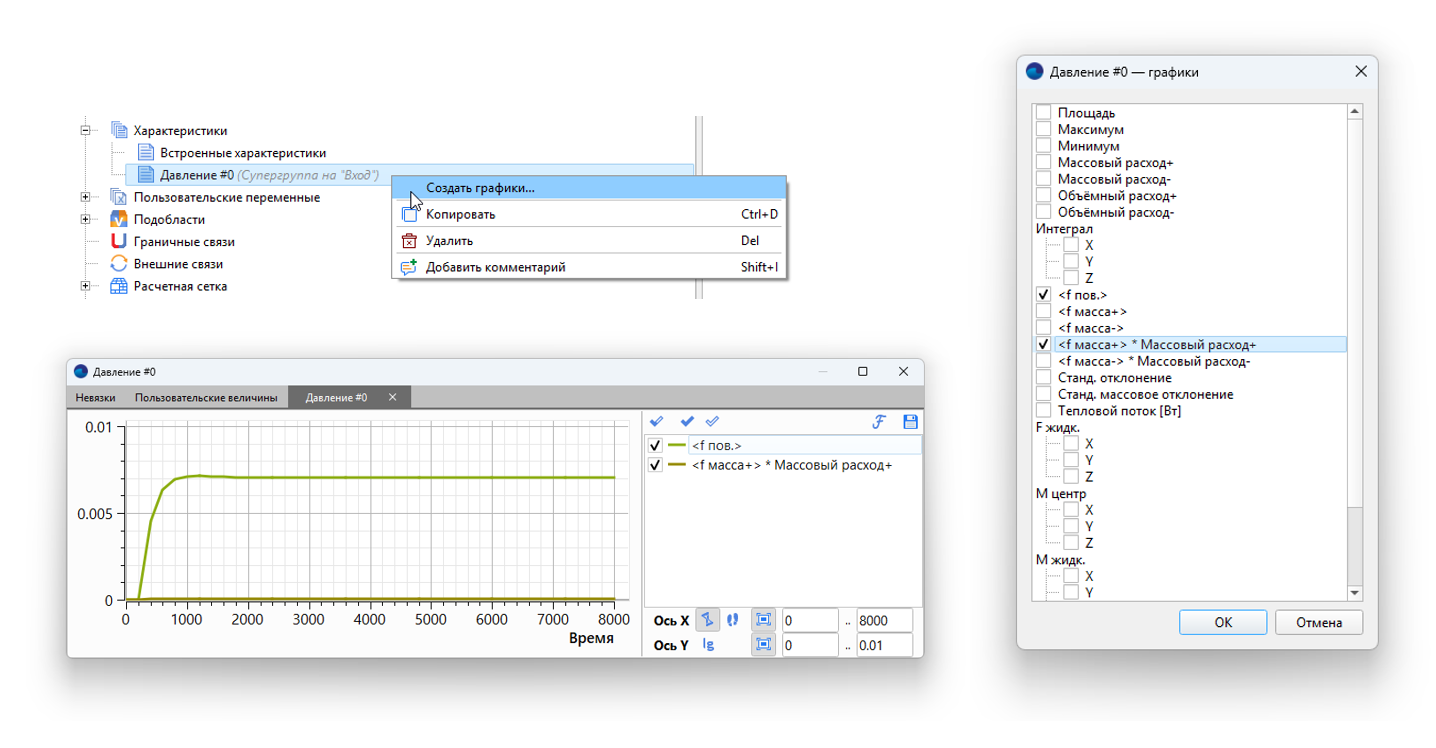Screen dimensions: 1436x748
Task: Choose Создать графики... from context menu
Action: pos(590,187)
